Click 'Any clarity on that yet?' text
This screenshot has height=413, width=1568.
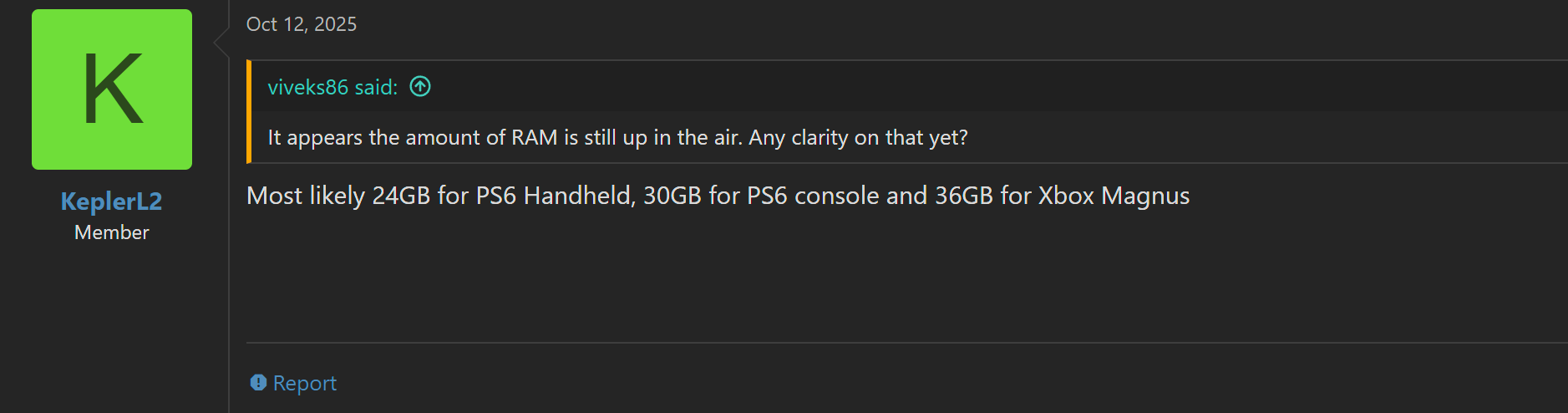(x=858, y=137)
